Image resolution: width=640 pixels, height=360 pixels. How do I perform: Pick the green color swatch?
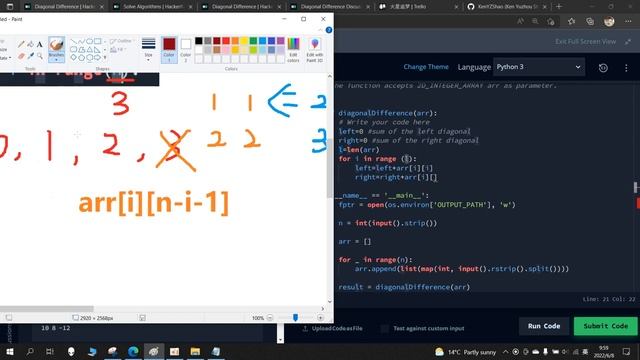pyautogui.click(x=253, y=41)
